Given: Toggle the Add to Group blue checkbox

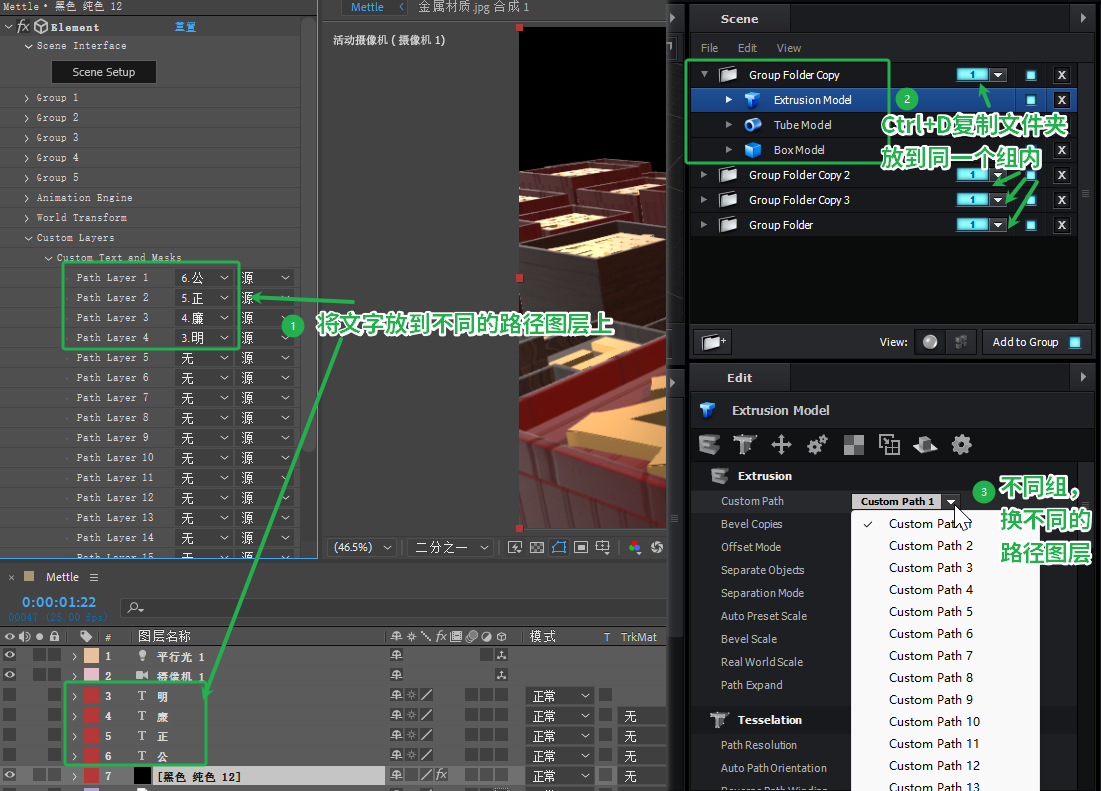Looking at the screenshot, I should (x=1074, y=343).
